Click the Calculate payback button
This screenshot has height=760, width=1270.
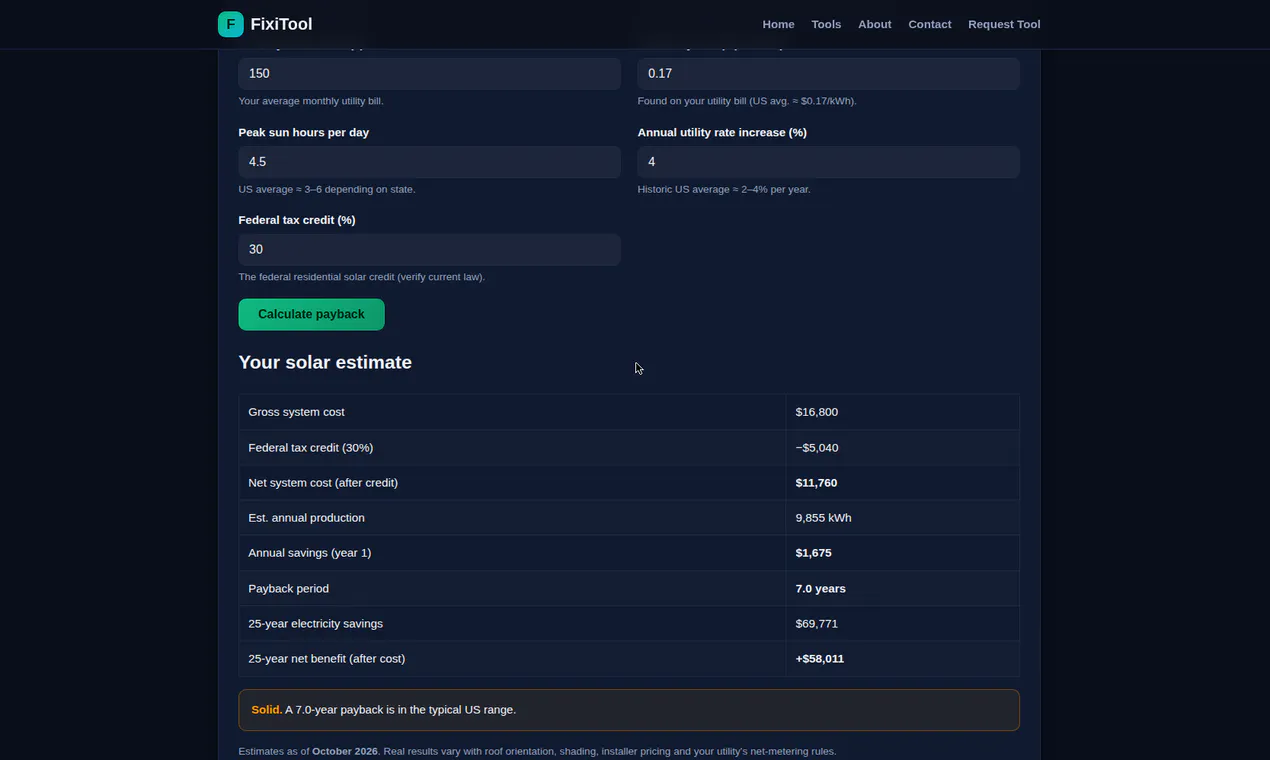pyautogui.click(x=311, y=314)
